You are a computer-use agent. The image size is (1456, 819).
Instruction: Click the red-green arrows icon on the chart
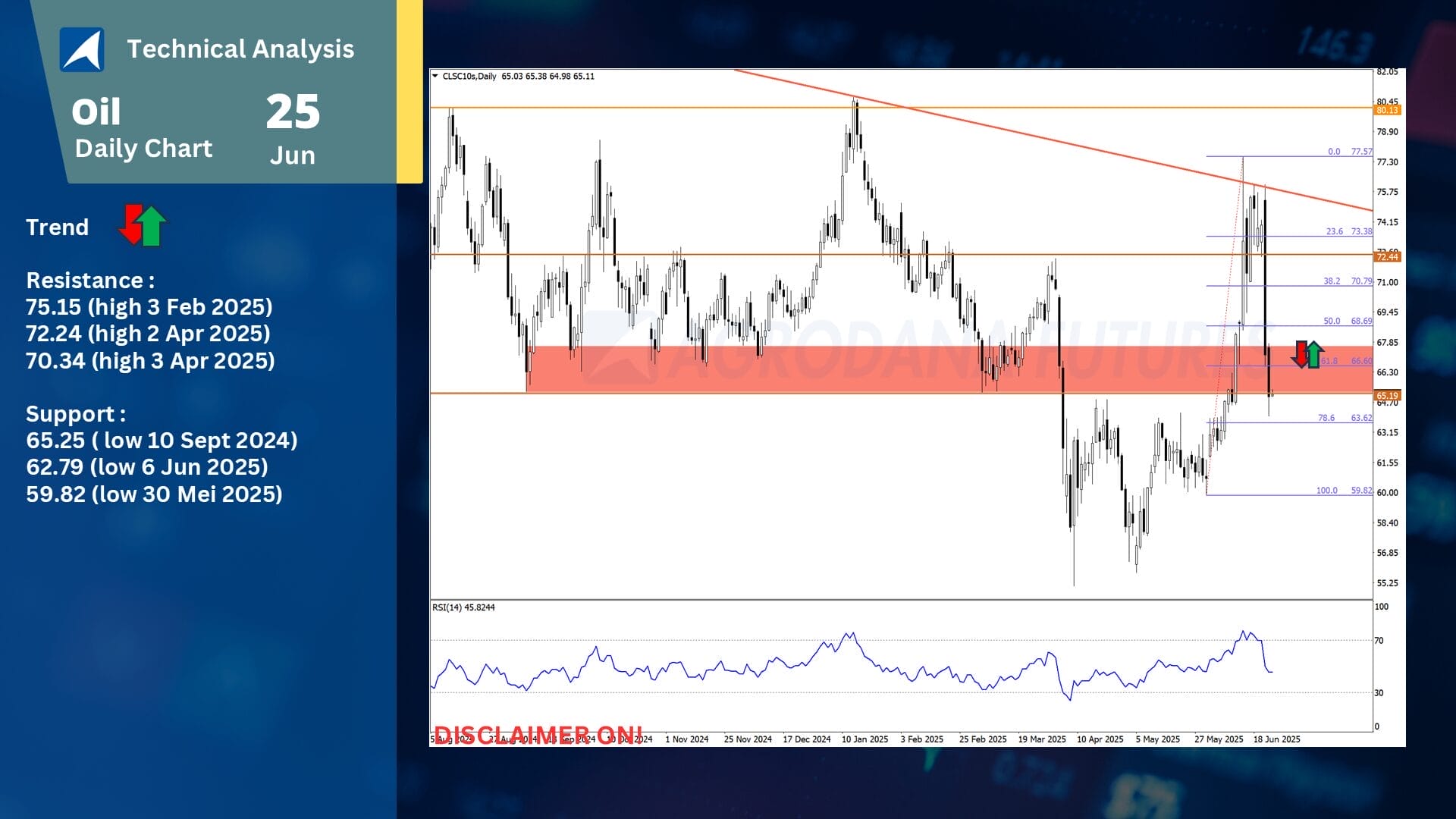(1308, 354)
